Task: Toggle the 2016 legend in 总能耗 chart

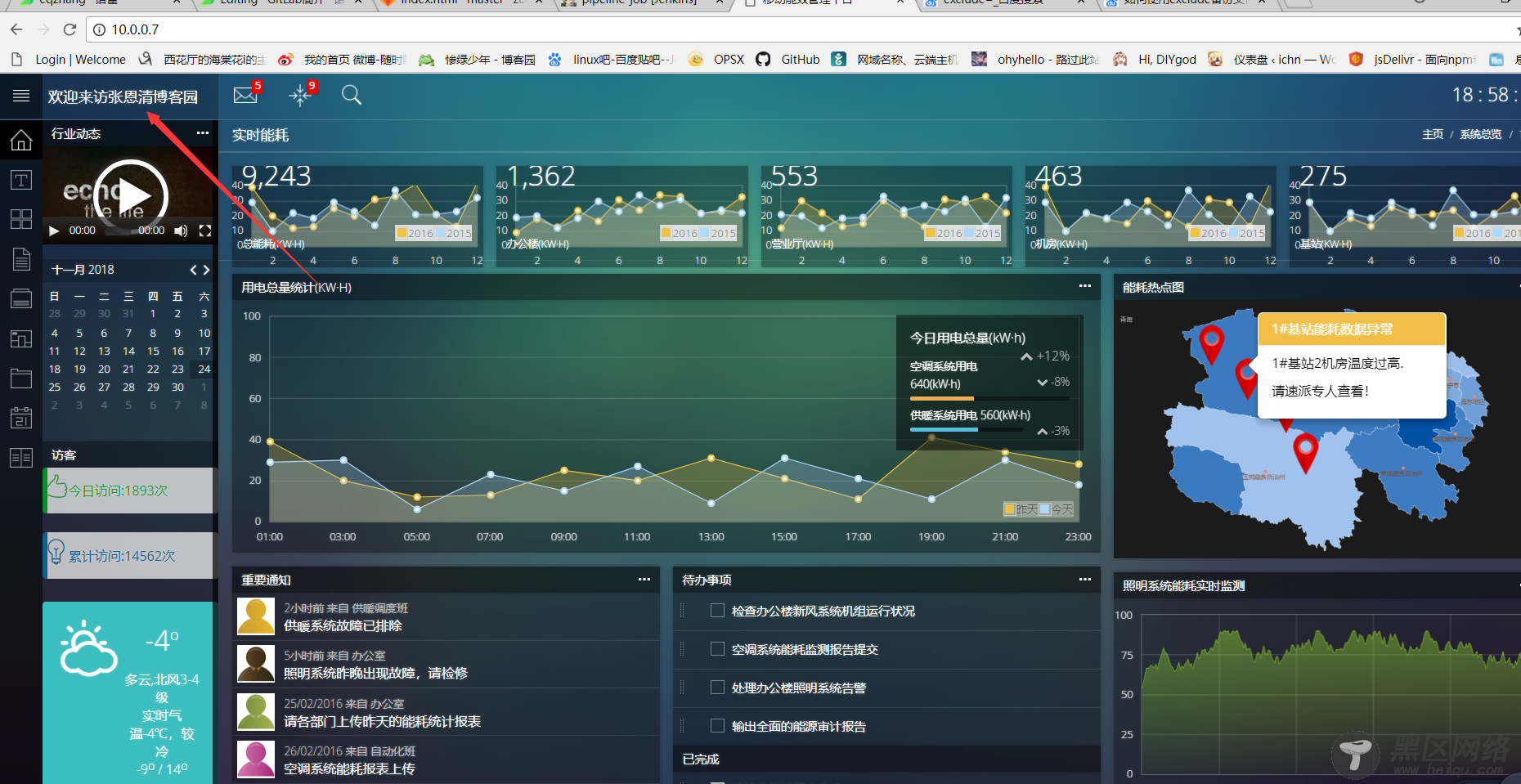Action: click(415, 233)
